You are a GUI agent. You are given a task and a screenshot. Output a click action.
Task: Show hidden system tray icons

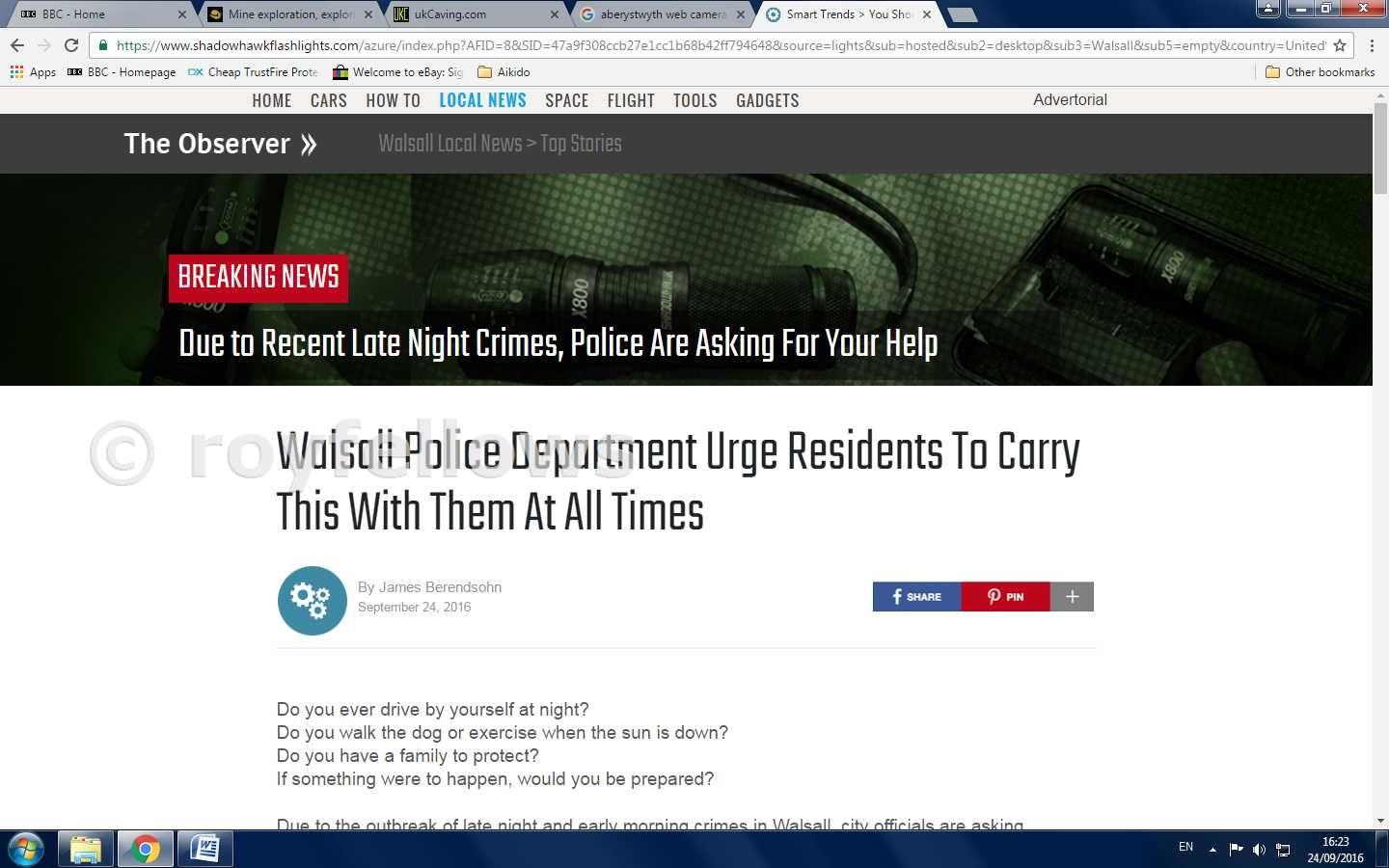1212,850
